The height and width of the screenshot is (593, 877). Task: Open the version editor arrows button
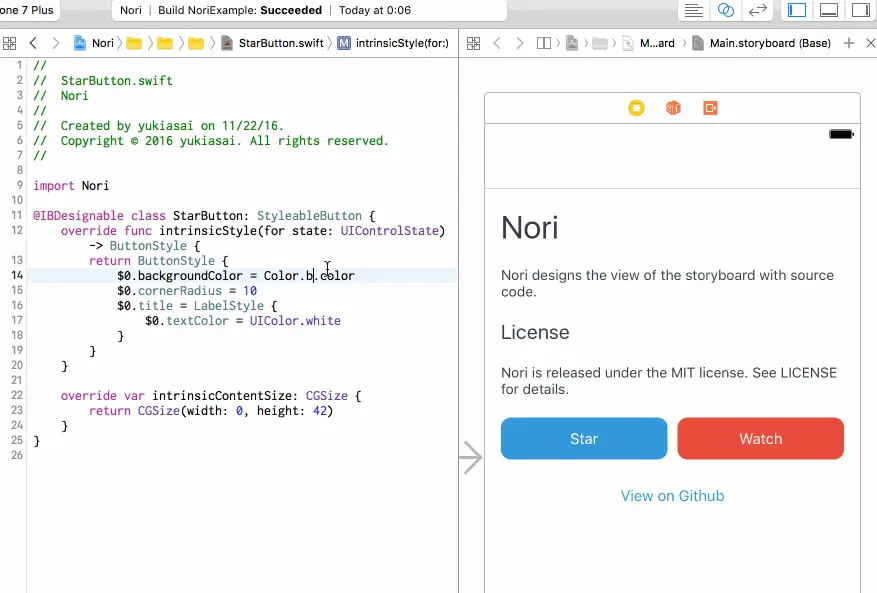[x=757, y=10]
